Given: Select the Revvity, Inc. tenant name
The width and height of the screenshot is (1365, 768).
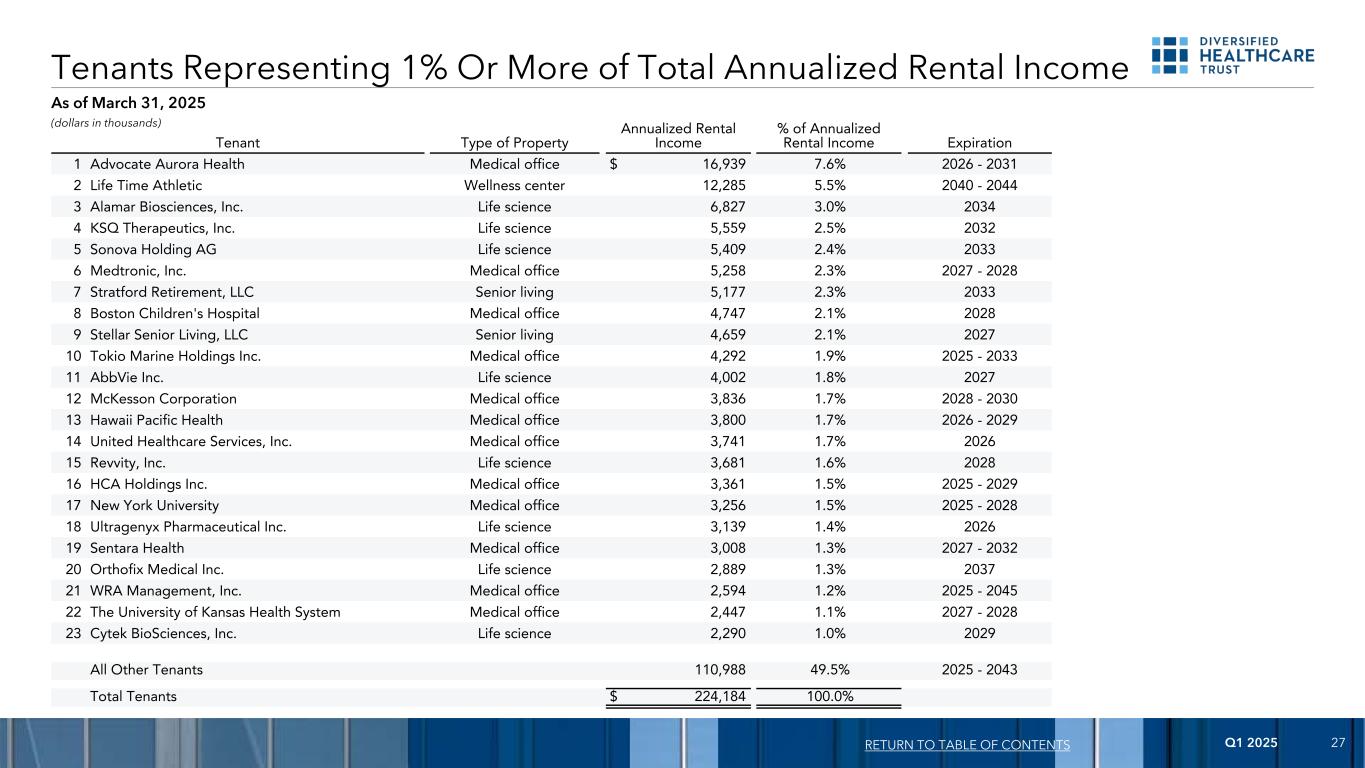Looking at the screenshot, I should point(128,463).
